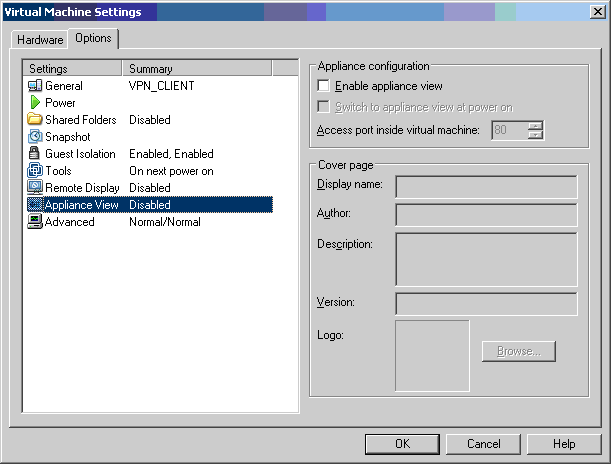
Task: Click the Snapshot icon in settings list
Action: click(x=35, y=137)
